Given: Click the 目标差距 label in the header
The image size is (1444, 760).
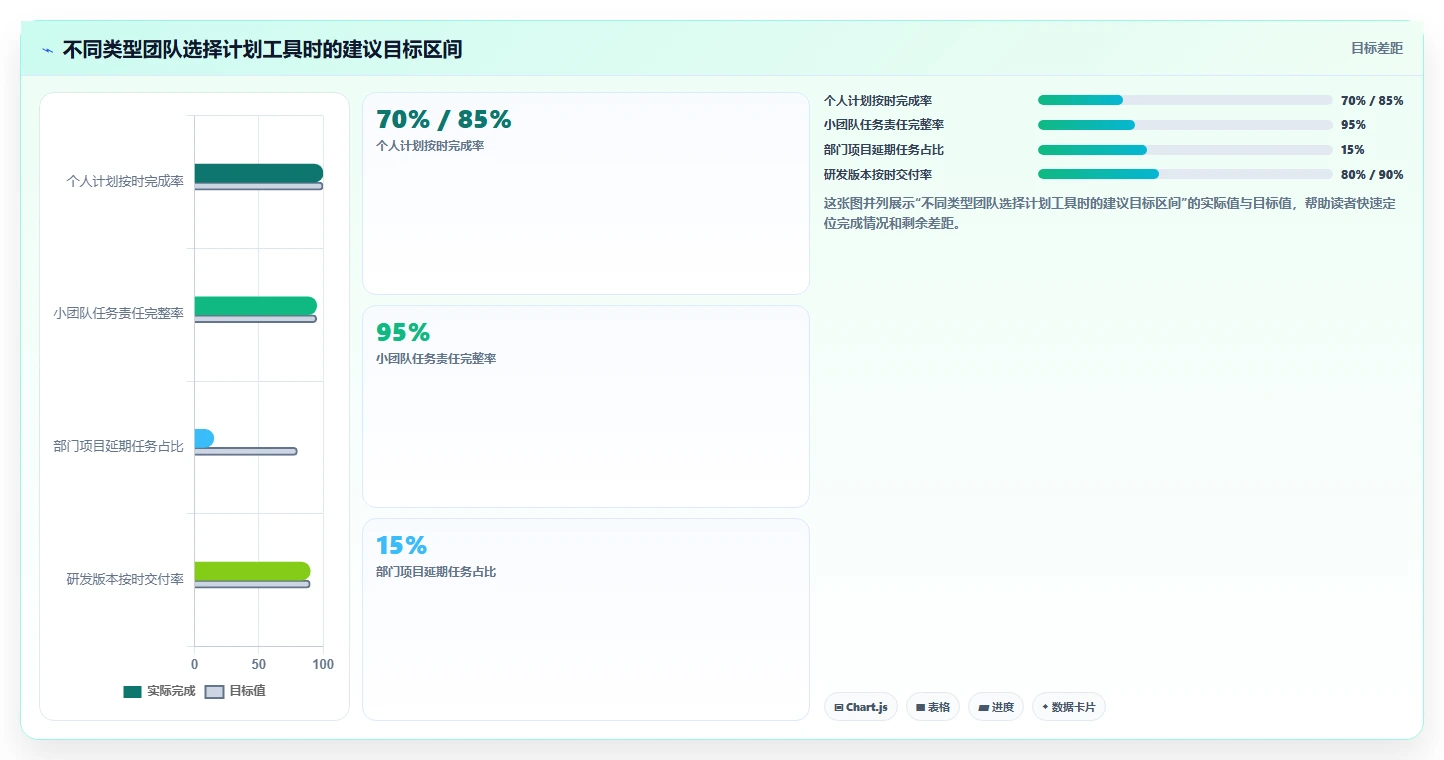Looking at the screenshot, I should point(1377,48).
